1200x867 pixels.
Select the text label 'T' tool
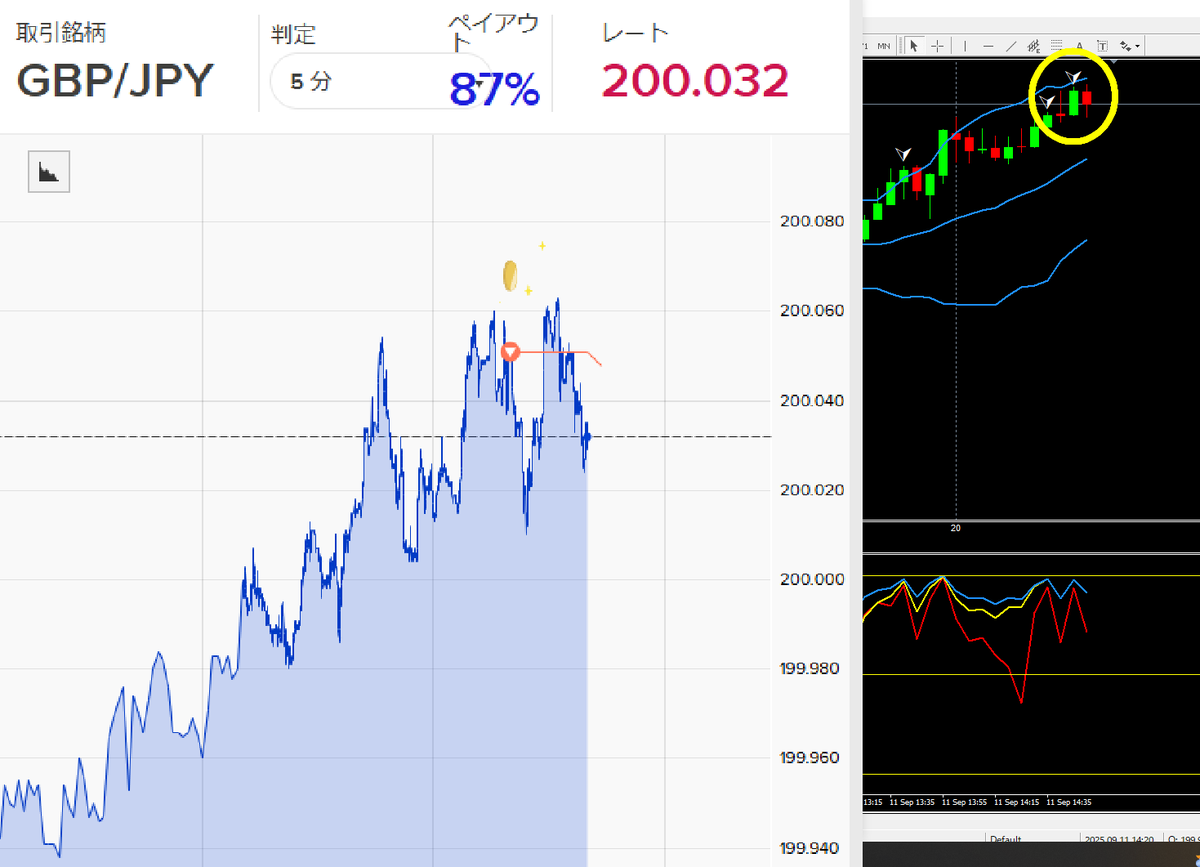(1102, 46)
